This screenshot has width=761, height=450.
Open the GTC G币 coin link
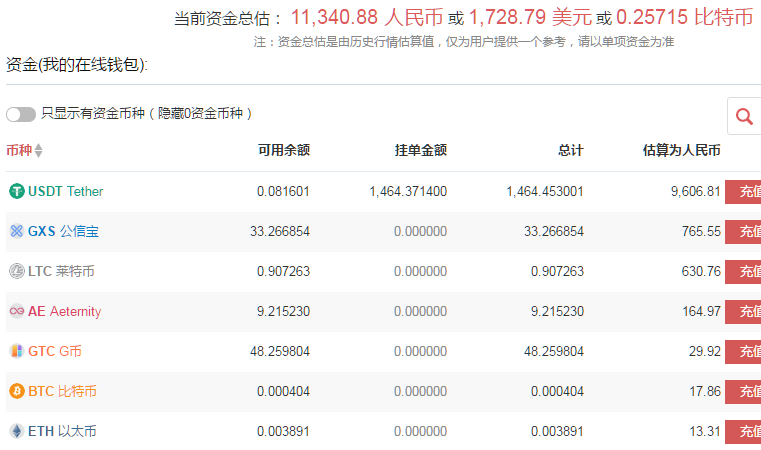click(x=55, y=351)
